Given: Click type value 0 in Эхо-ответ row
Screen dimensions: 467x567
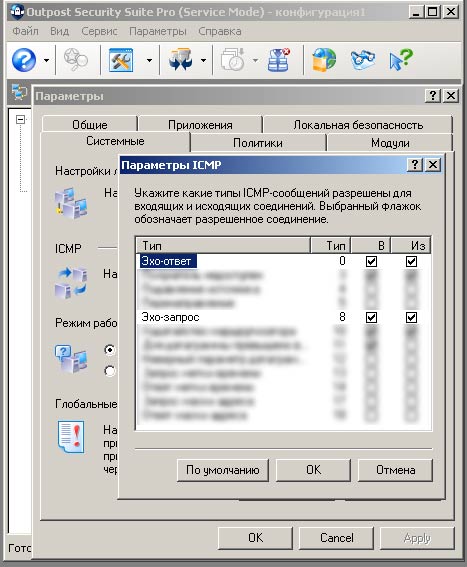Looking at the screenshot, I should tap(342, 261).
